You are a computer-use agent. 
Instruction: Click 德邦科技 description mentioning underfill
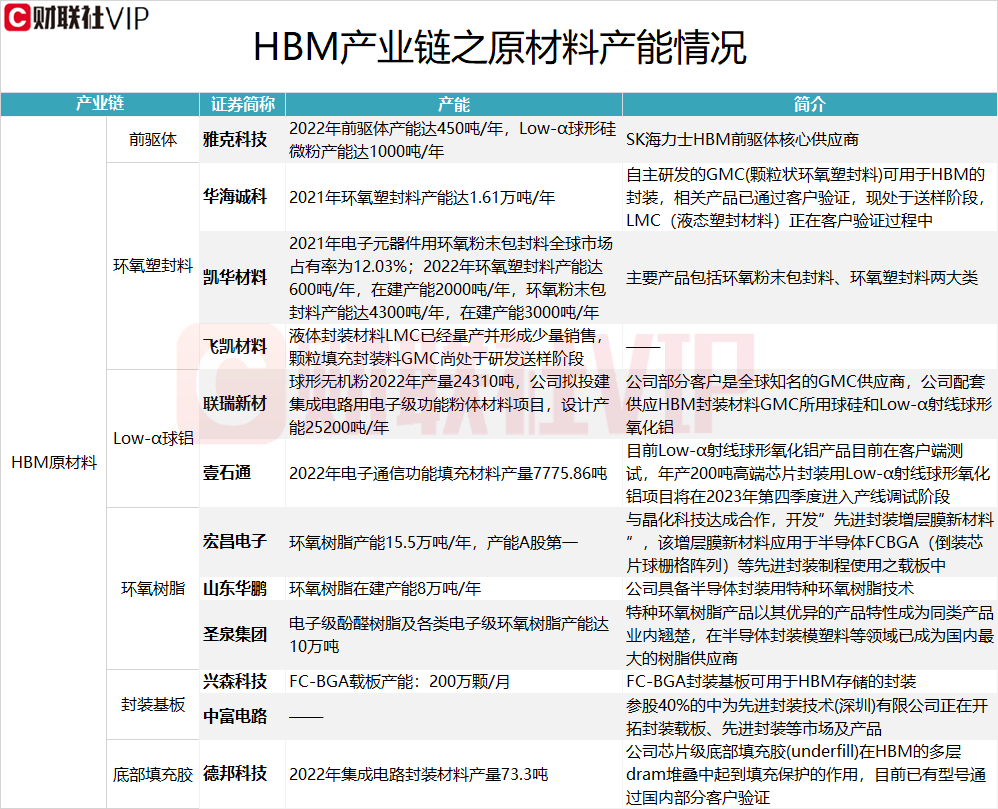tap(810, 774)
